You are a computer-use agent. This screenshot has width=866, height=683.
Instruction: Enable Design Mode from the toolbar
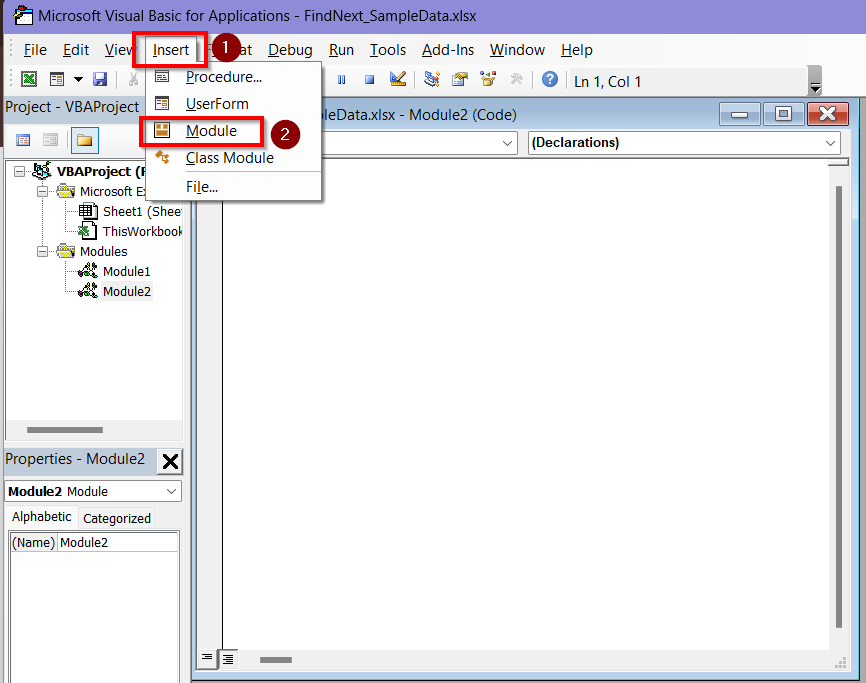tap(397, 81)
